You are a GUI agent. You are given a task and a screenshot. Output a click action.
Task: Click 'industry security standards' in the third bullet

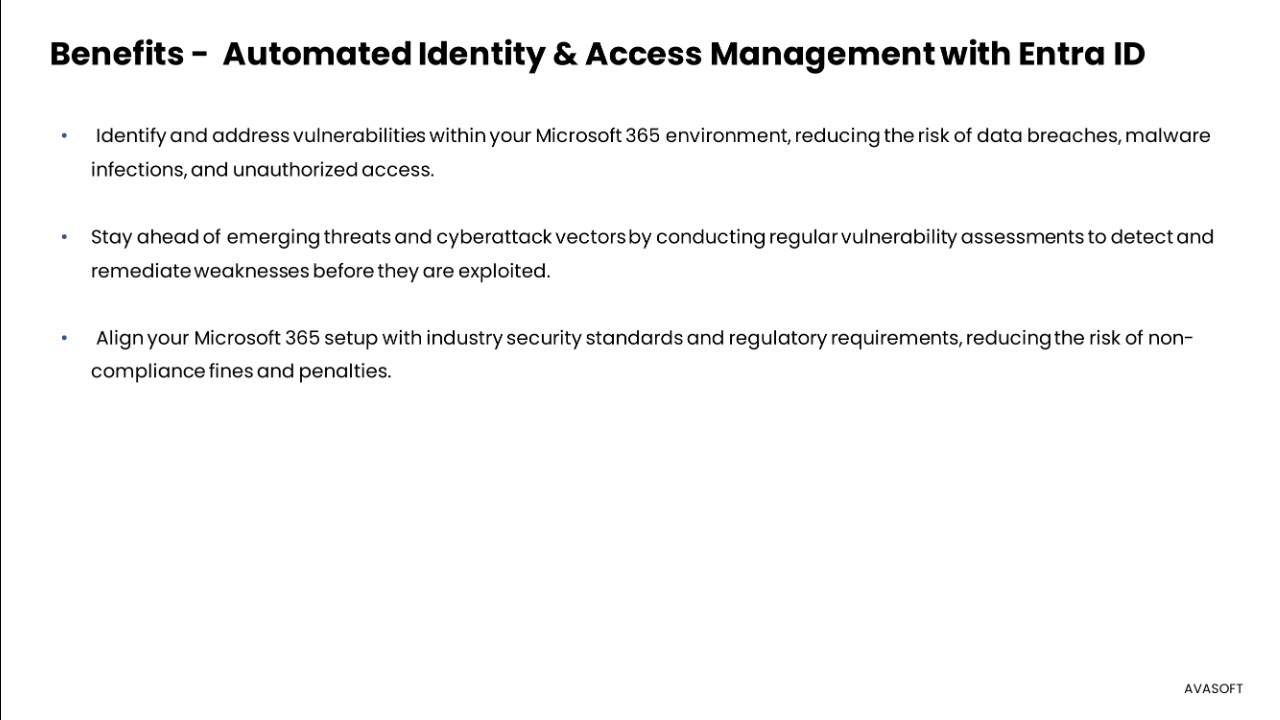(x=554, y=338)
